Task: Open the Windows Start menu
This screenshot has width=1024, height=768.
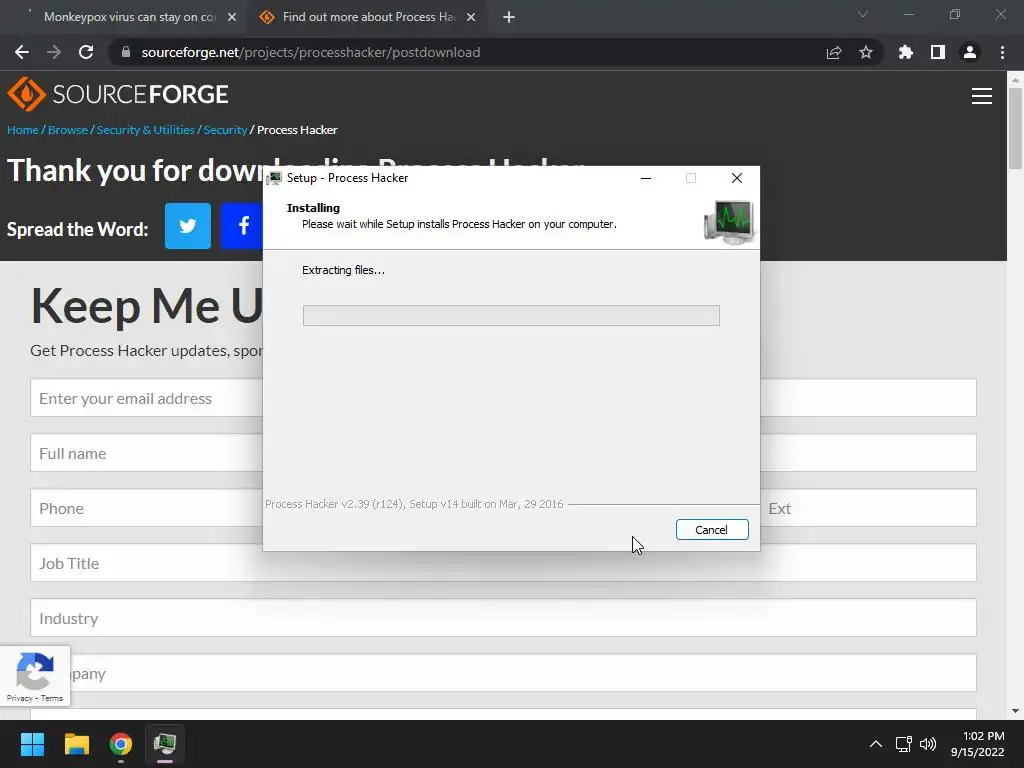Action: (x=32, y=744)
